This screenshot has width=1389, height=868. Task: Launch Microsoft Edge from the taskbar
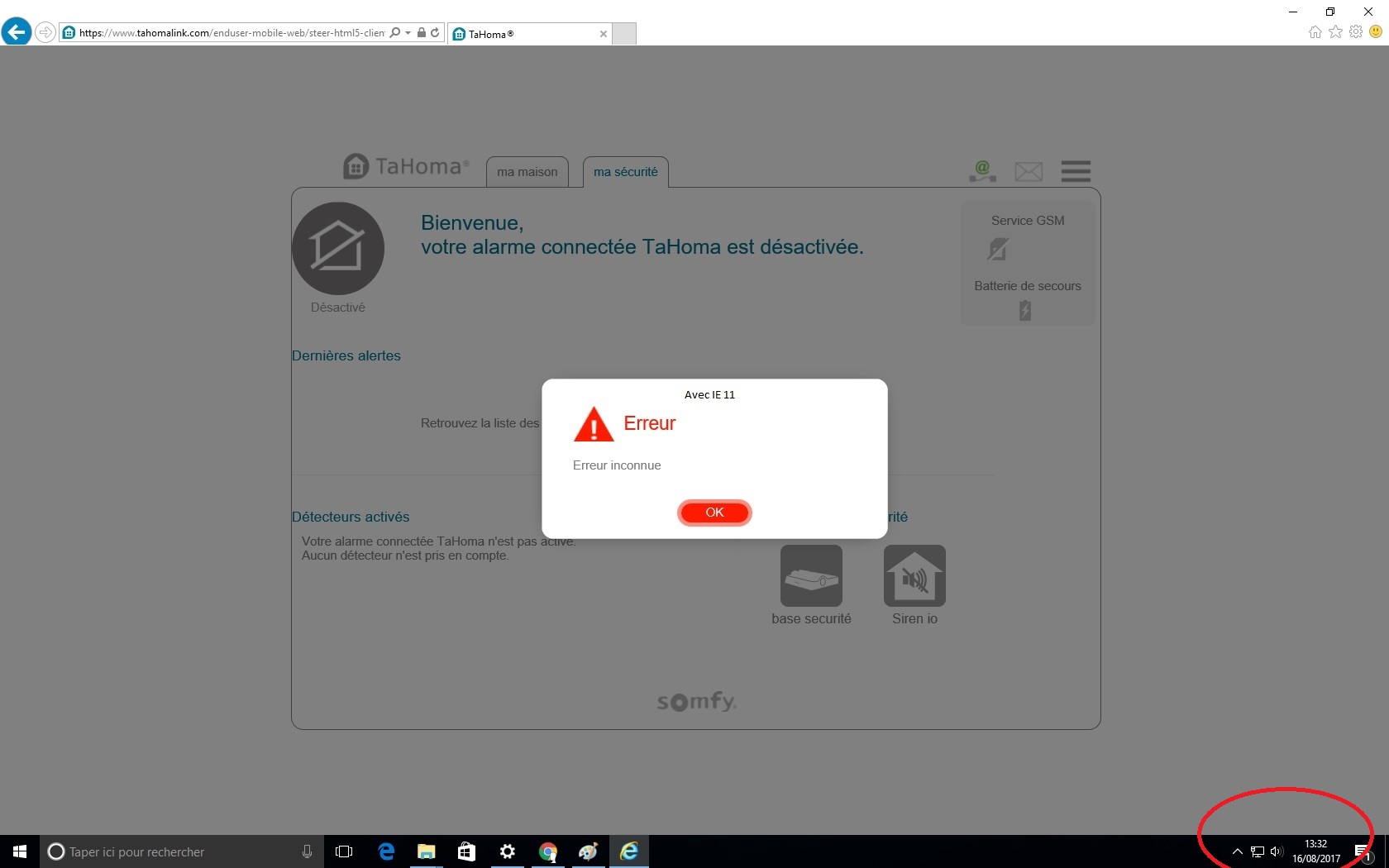[386, 851]
